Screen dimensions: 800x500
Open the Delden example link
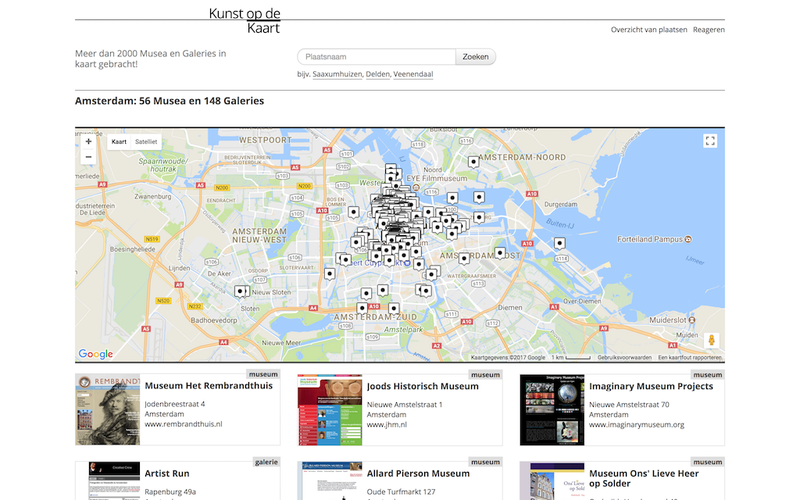pos(378,74)
